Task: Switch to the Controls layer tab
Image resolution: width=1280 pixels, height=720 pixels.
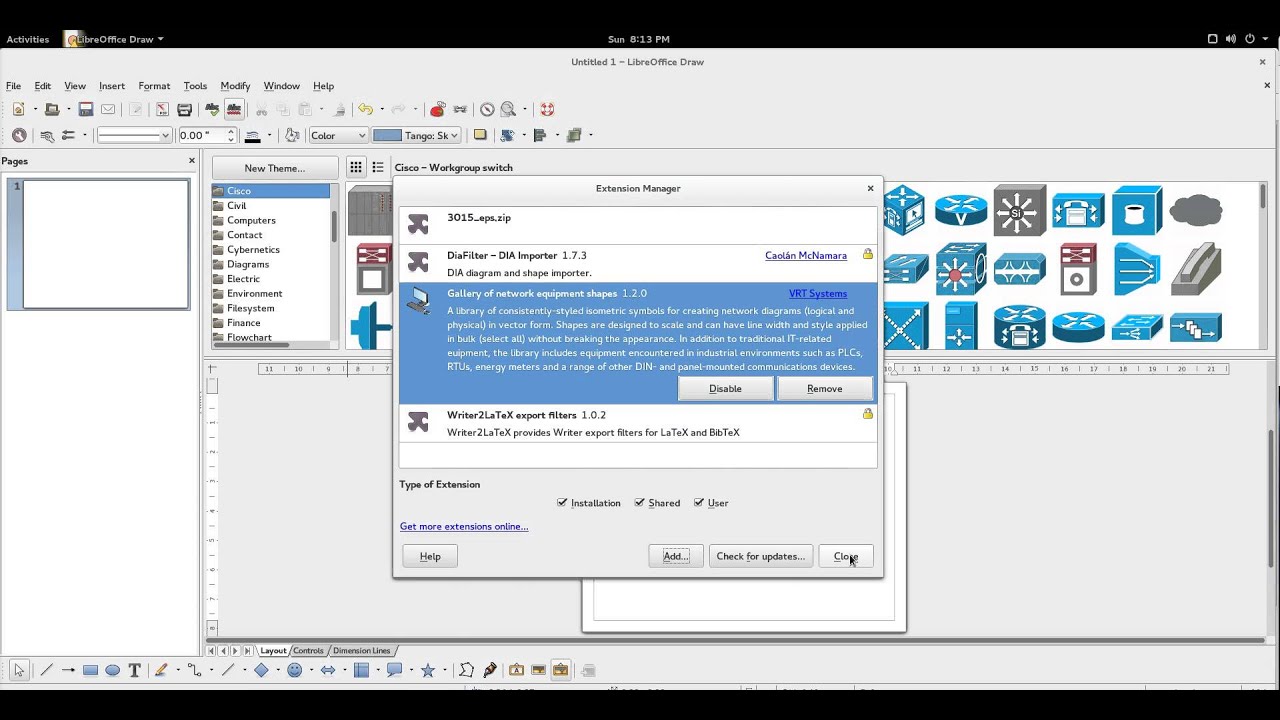Action: [x=308, y=651]
